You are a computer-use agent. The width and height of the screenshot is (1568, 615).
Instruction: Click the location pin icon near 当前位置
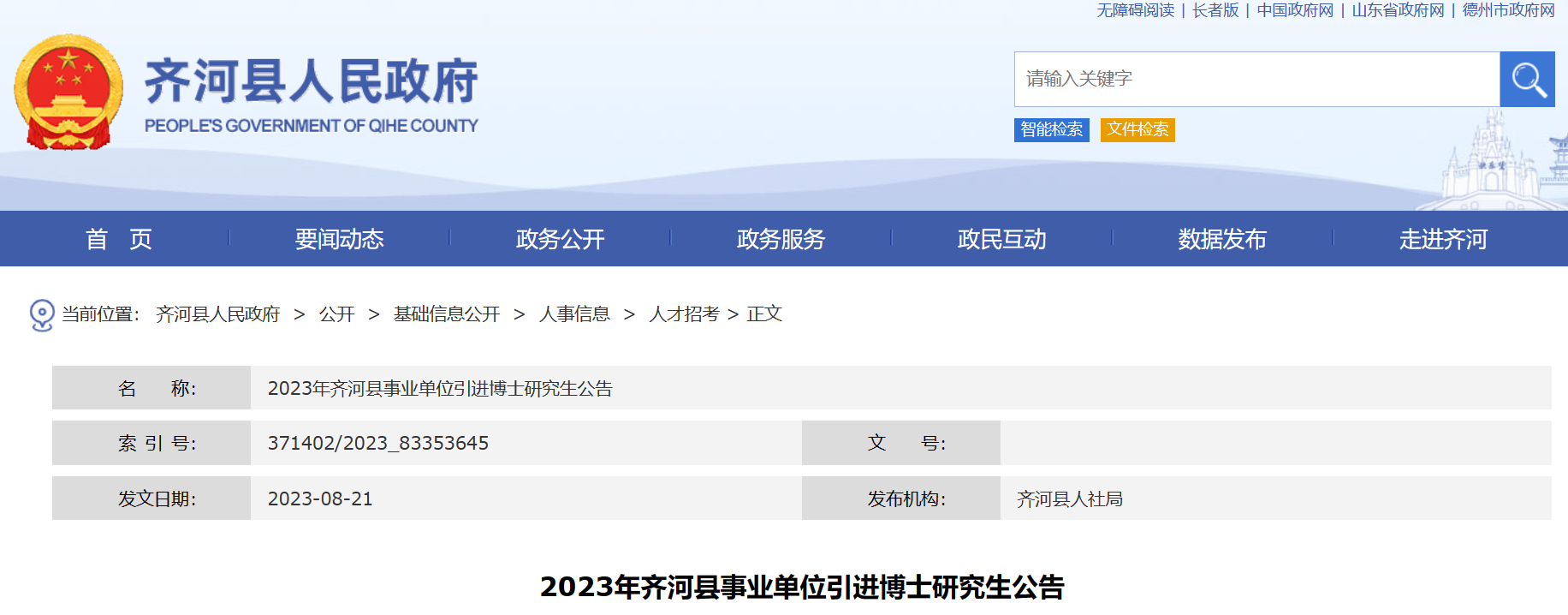pyautogui.click(x=42, y=315)
